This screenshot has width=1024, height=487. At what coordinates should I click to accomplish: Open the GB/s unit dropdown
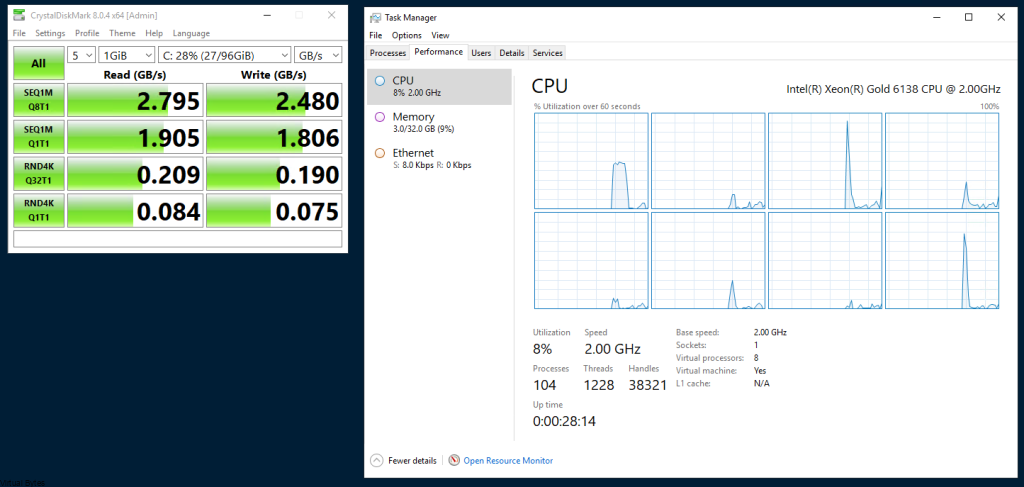click(318, 55)
